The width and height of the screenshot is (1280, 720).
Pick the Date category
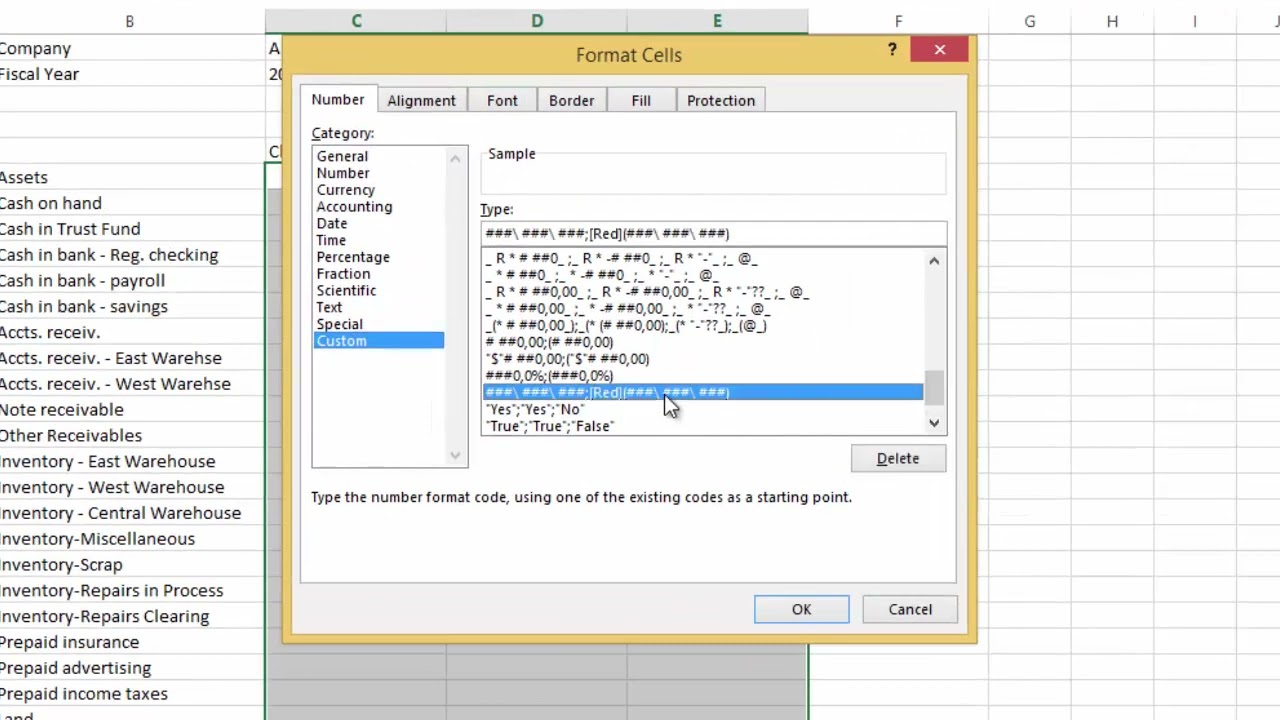(379, 224)
